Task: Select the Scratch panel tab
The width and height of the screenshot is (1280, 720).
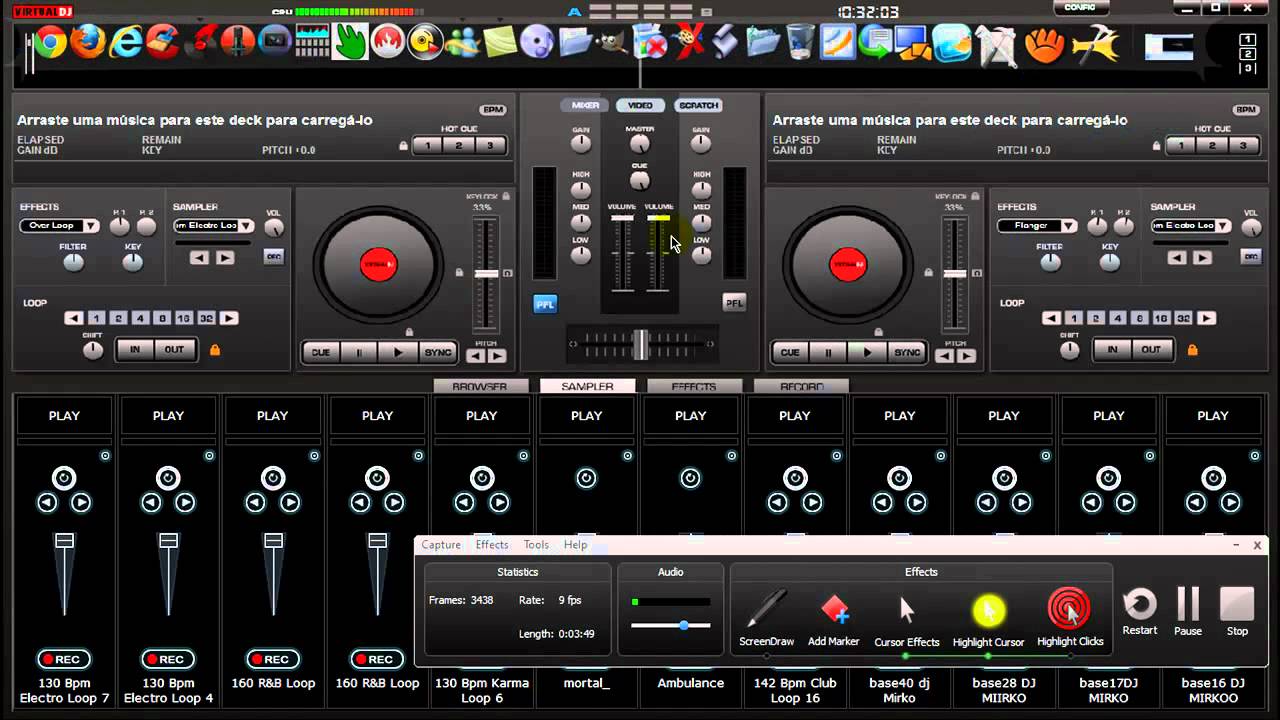Action: coord(698,105)
